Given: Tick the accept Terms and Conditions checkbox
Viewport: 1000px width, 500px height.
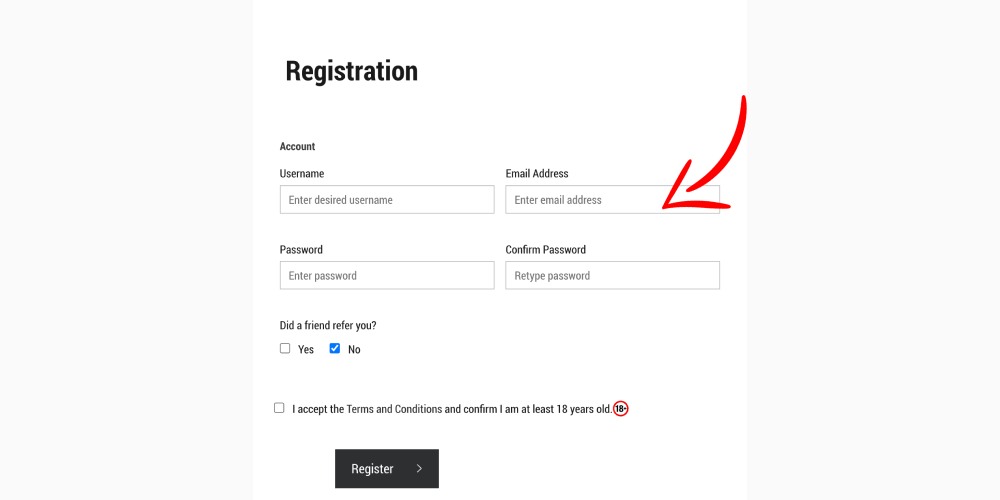Looking at the screenshot, I should click(x=279, y=408).
